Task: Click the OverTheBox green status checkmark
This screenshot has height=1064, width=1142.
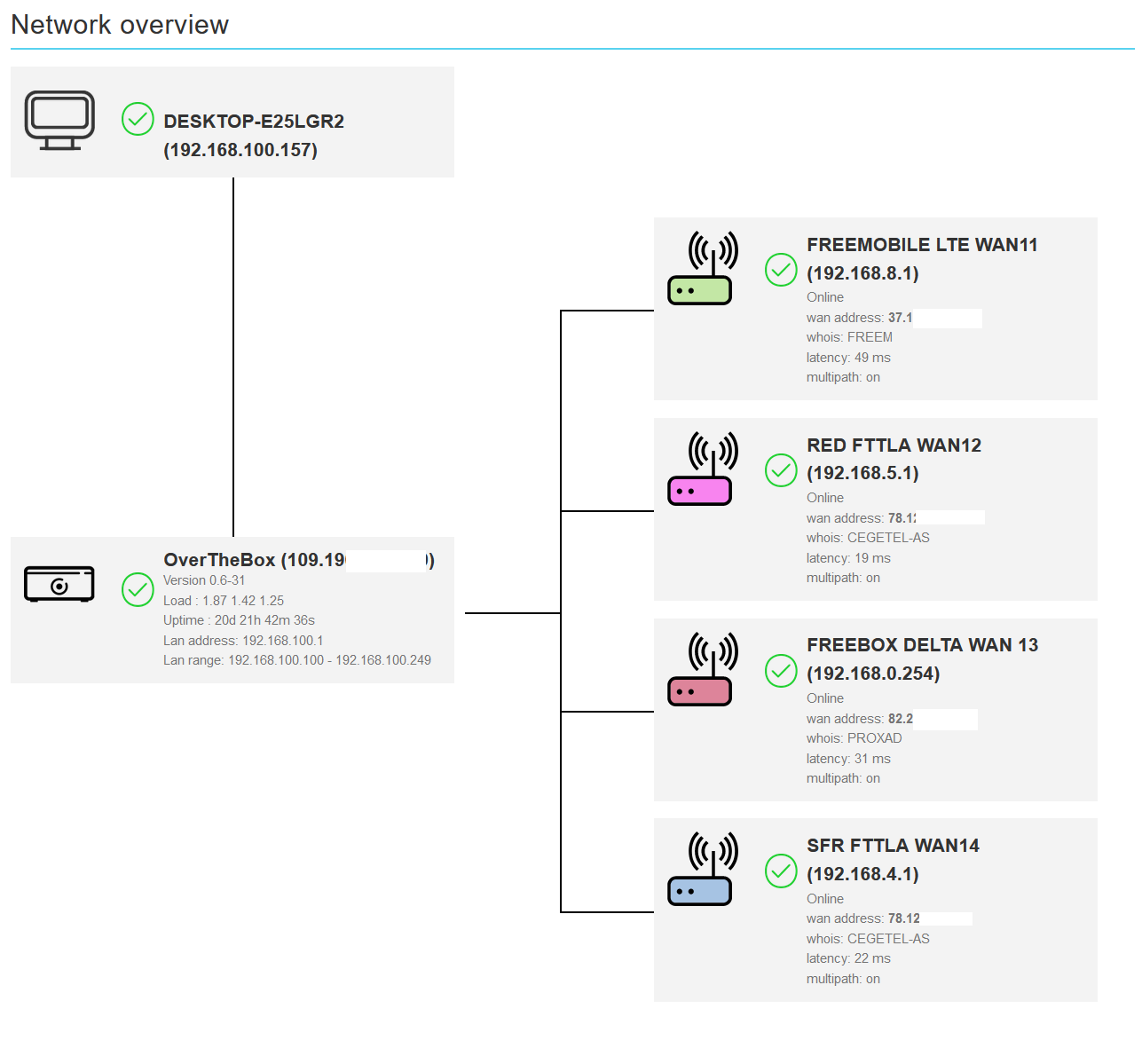Action: click(x=138, y=589)
